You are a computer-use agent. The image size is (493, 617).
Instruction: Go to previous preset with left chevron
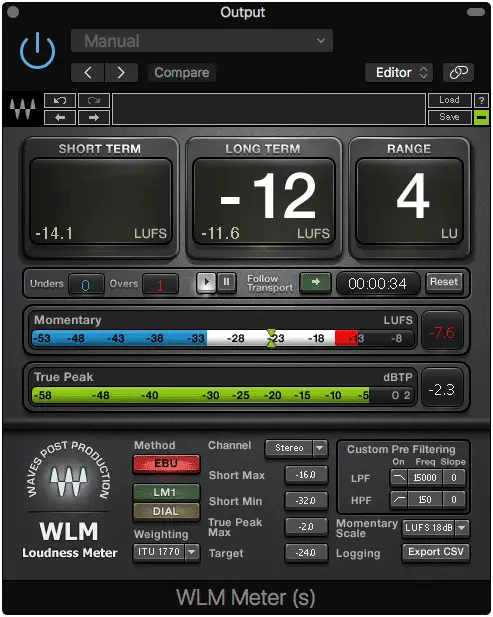[88, 72]
